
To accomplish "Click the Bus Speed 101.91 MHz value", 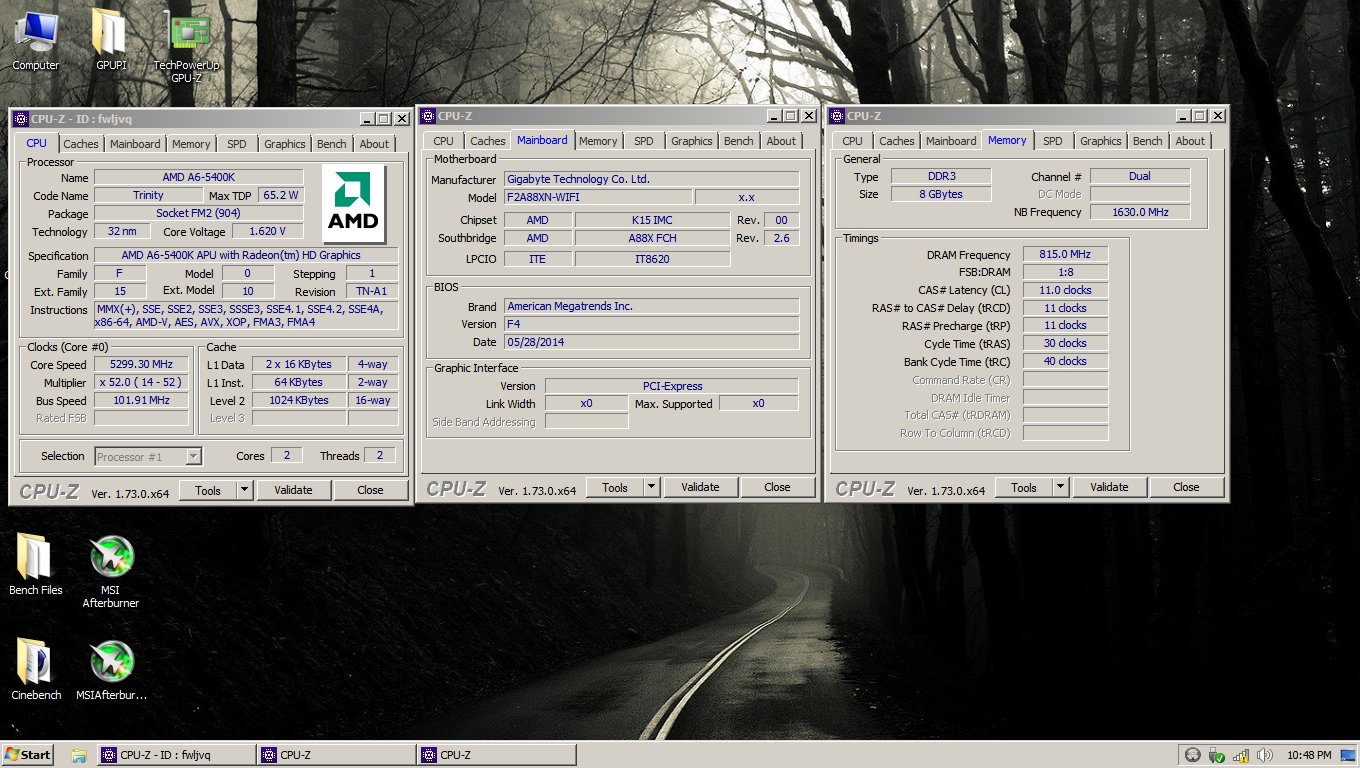I will 141,400.
